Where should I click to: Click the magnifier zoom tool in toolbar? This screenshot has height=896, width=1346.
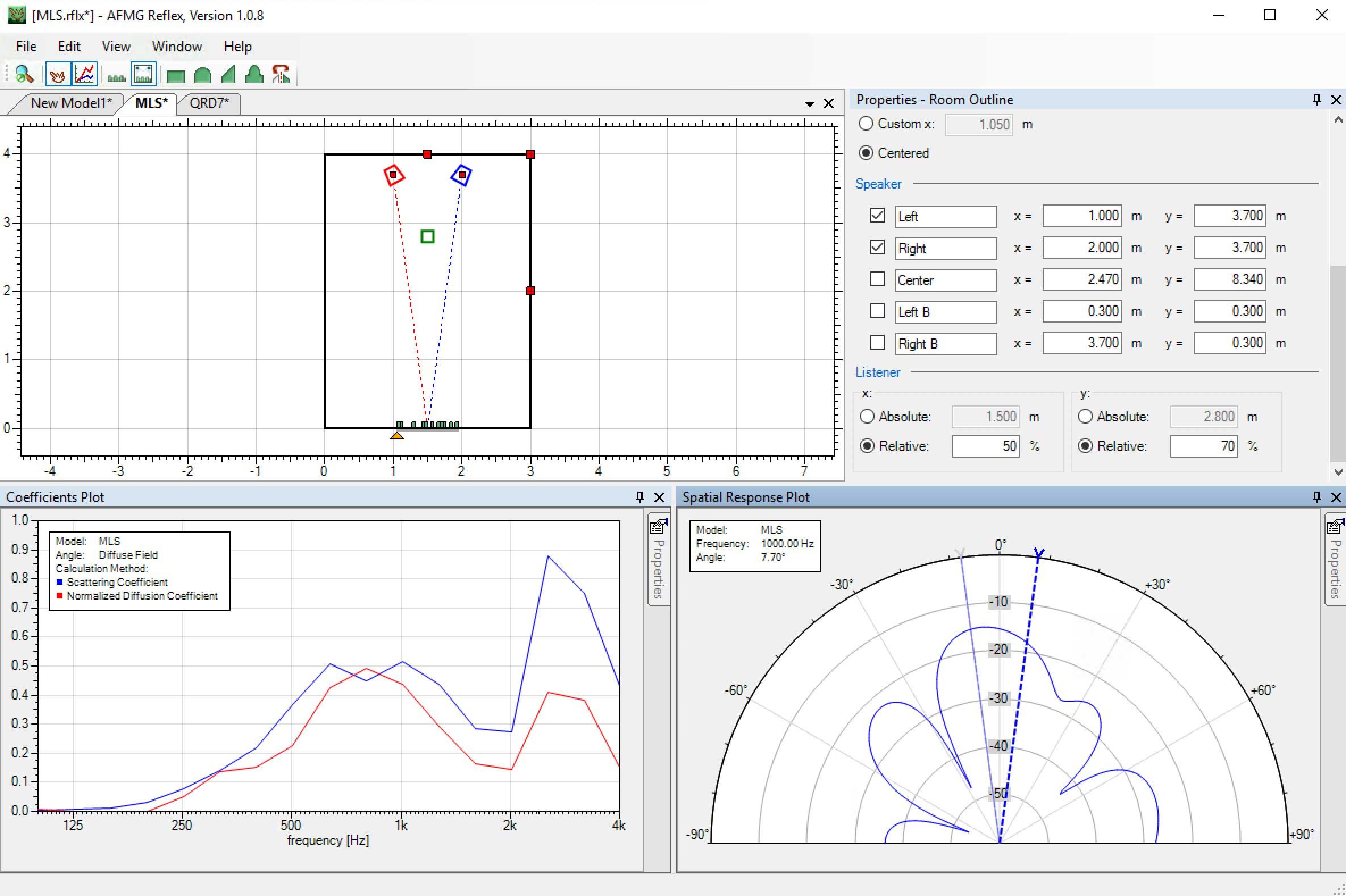pos(24,74)
